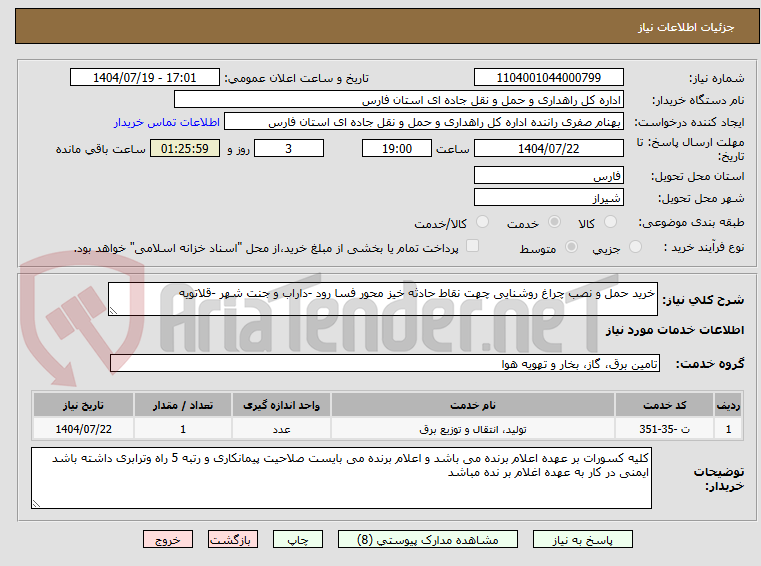Click need date cell 1404/07/22 in table
Viewport: 761px width, 566px height.
83,429
